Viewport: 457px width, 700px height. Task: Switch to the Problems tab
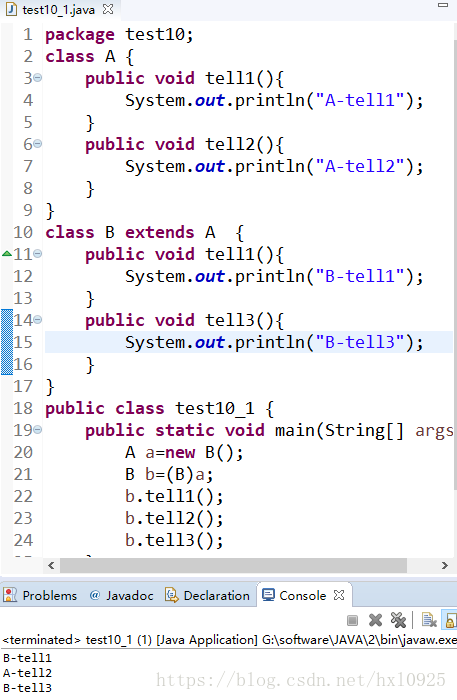40,595
